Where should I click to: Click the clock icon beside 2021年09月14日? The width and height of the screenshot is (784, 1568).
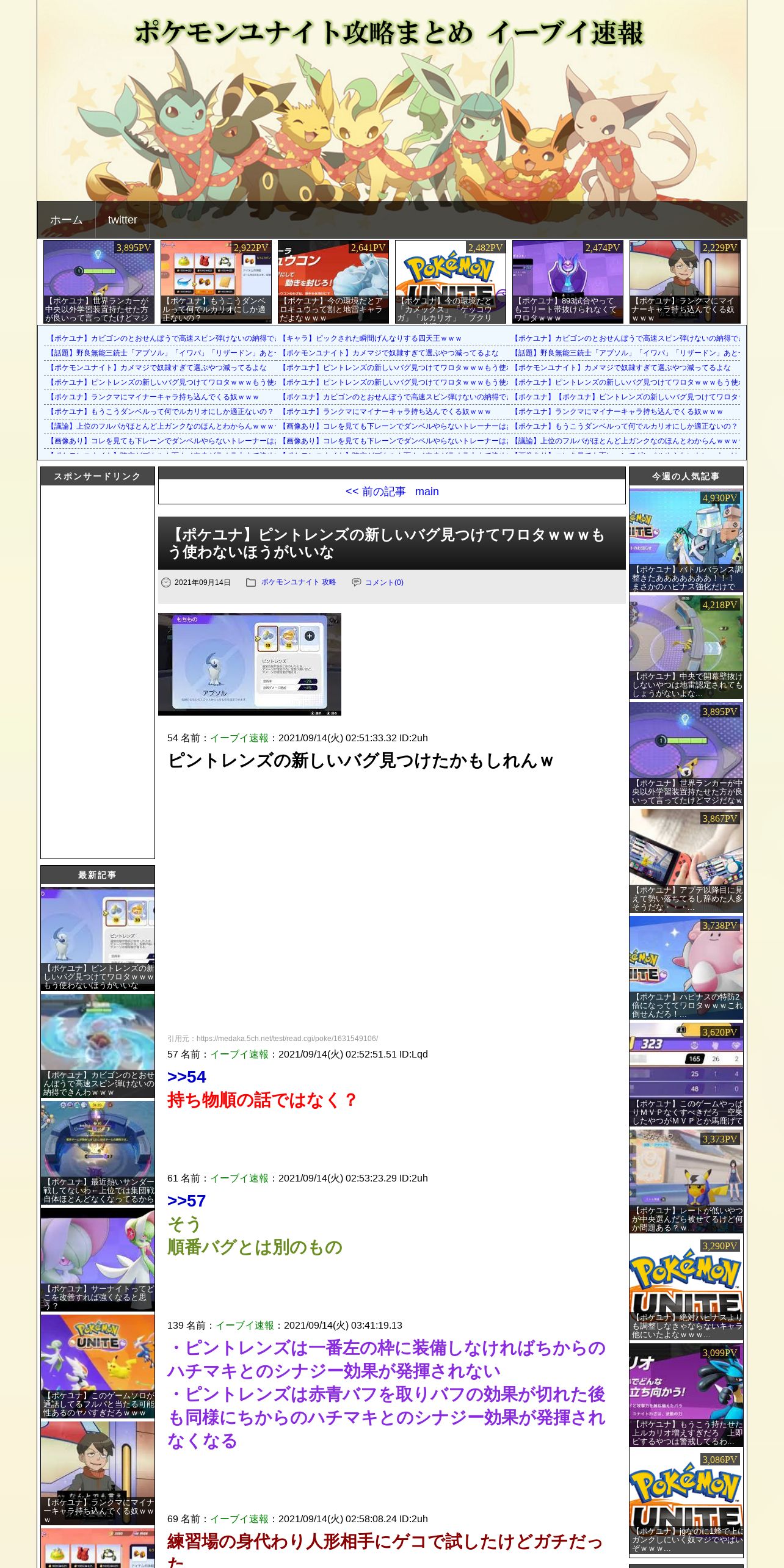(x=166, y=583)
